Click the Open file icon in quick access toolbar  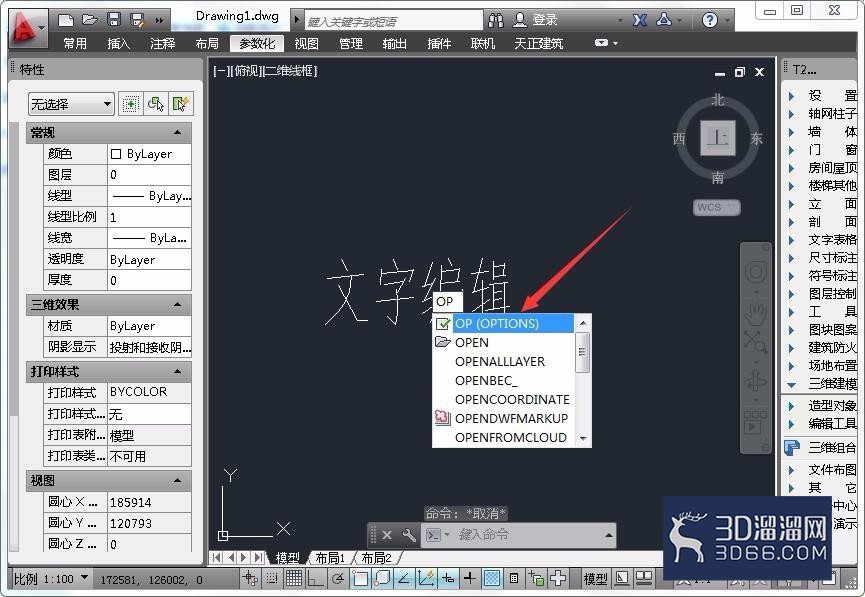[89, 20]
